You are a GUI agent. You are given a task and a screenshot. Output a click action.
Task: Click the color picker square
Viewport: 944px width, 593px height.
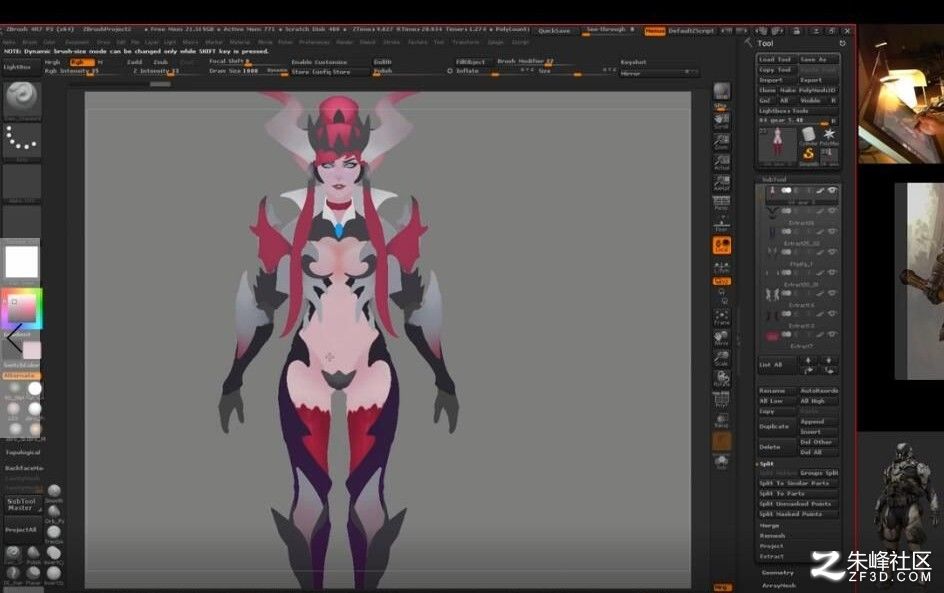[x=22, y=308]
